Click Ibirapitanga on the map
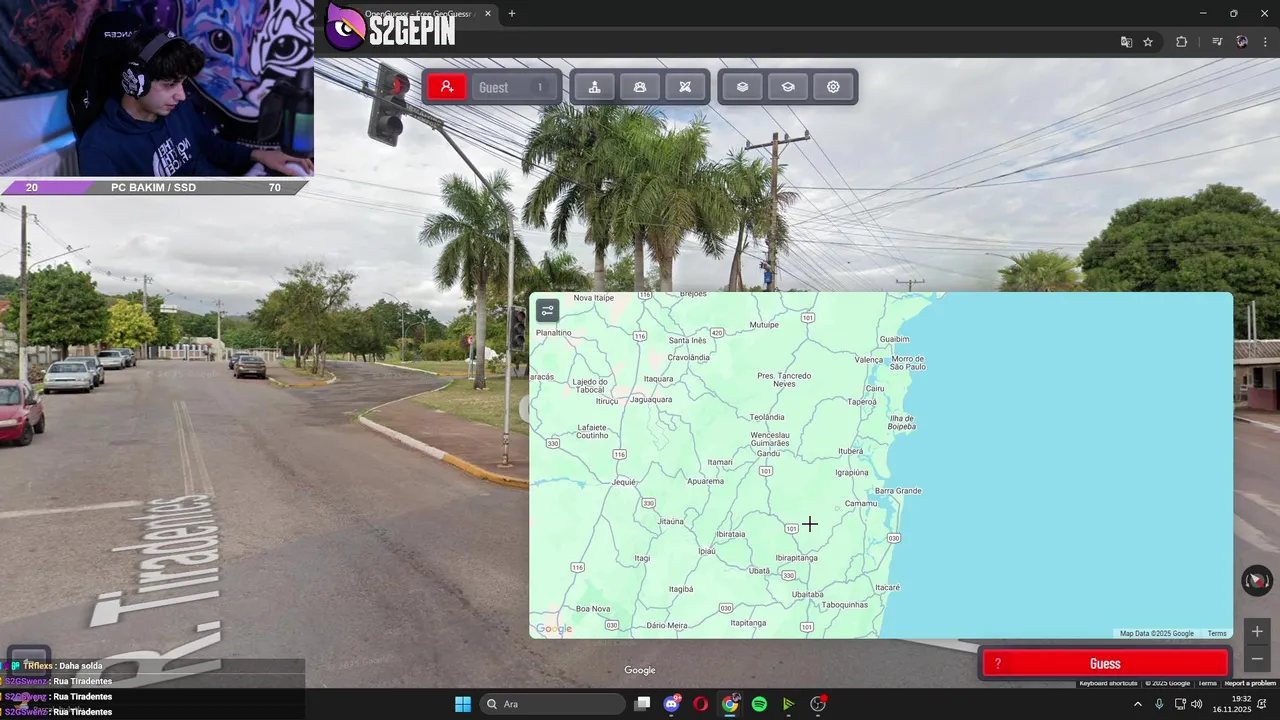The image size is (1280, 720). [x=796, y=558]
